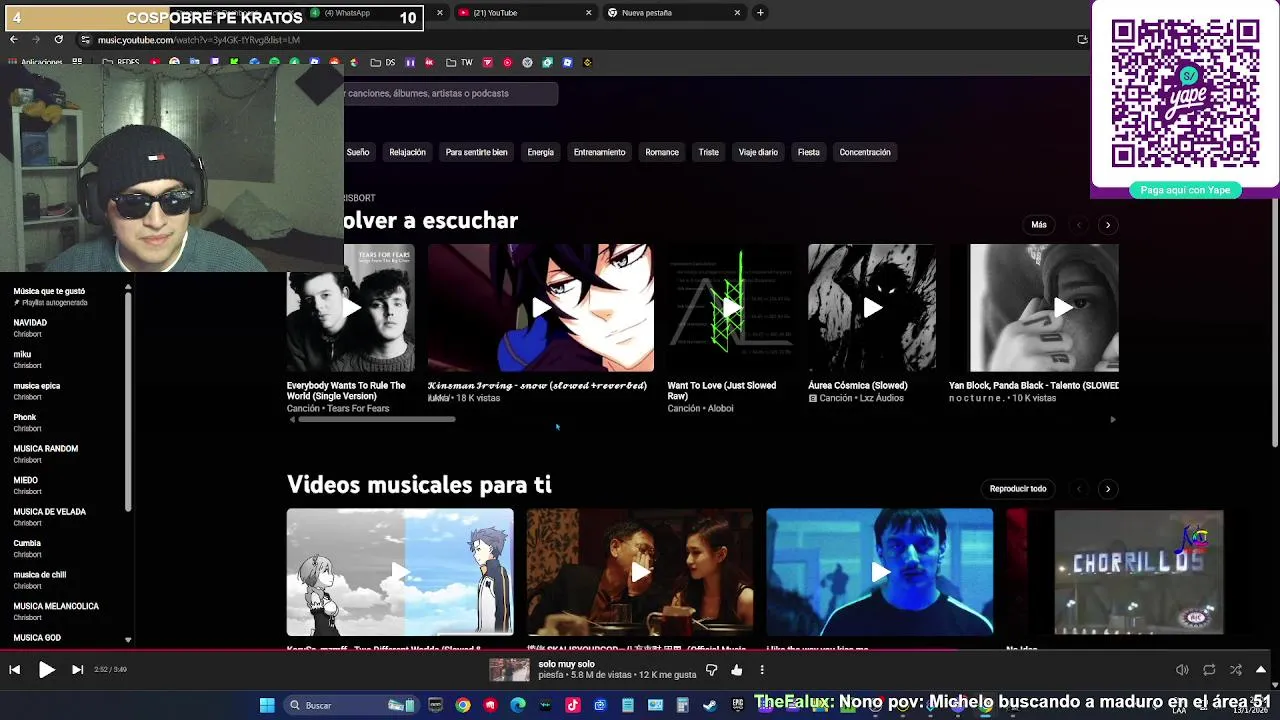
Task: Toggle repeat mode
Action: click(1209, 670)
